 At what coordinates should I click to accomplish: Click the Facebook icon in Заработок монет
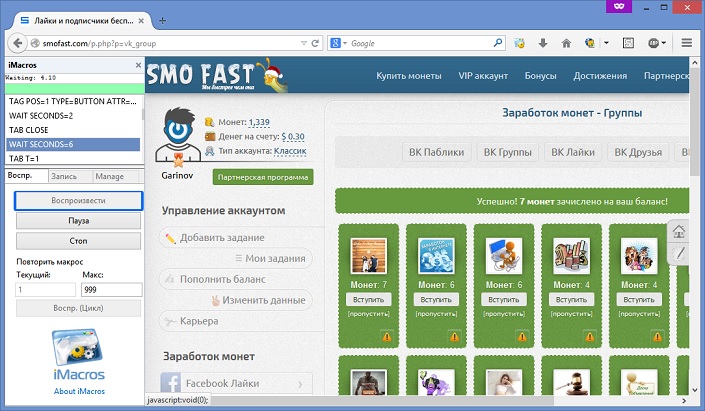point(171,383)
